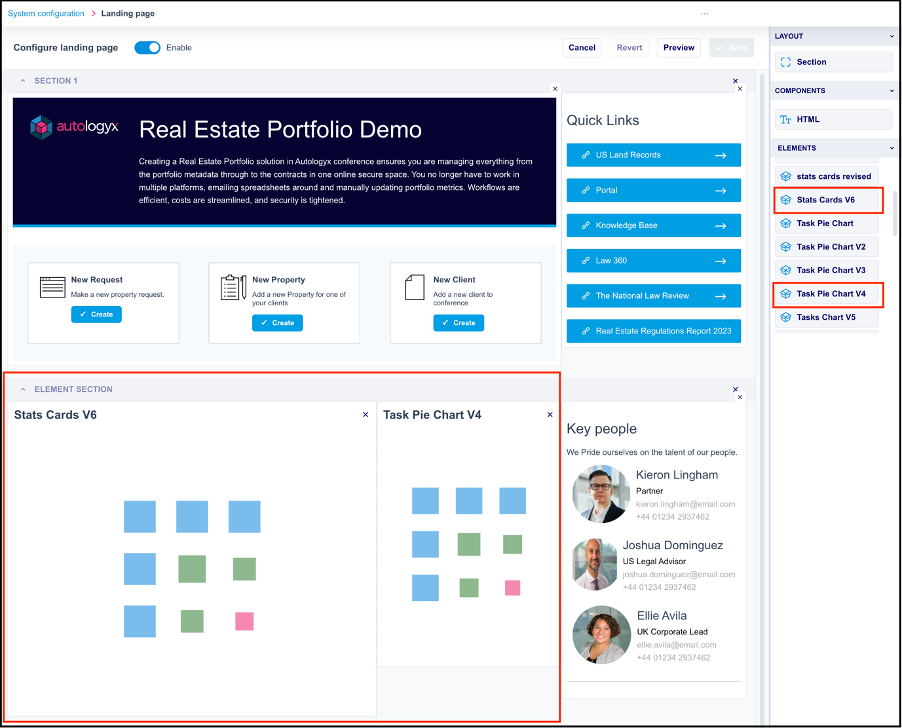Click the Elements panel scrollbar
This screenshot has width=902, height=728.
(895, 213)
